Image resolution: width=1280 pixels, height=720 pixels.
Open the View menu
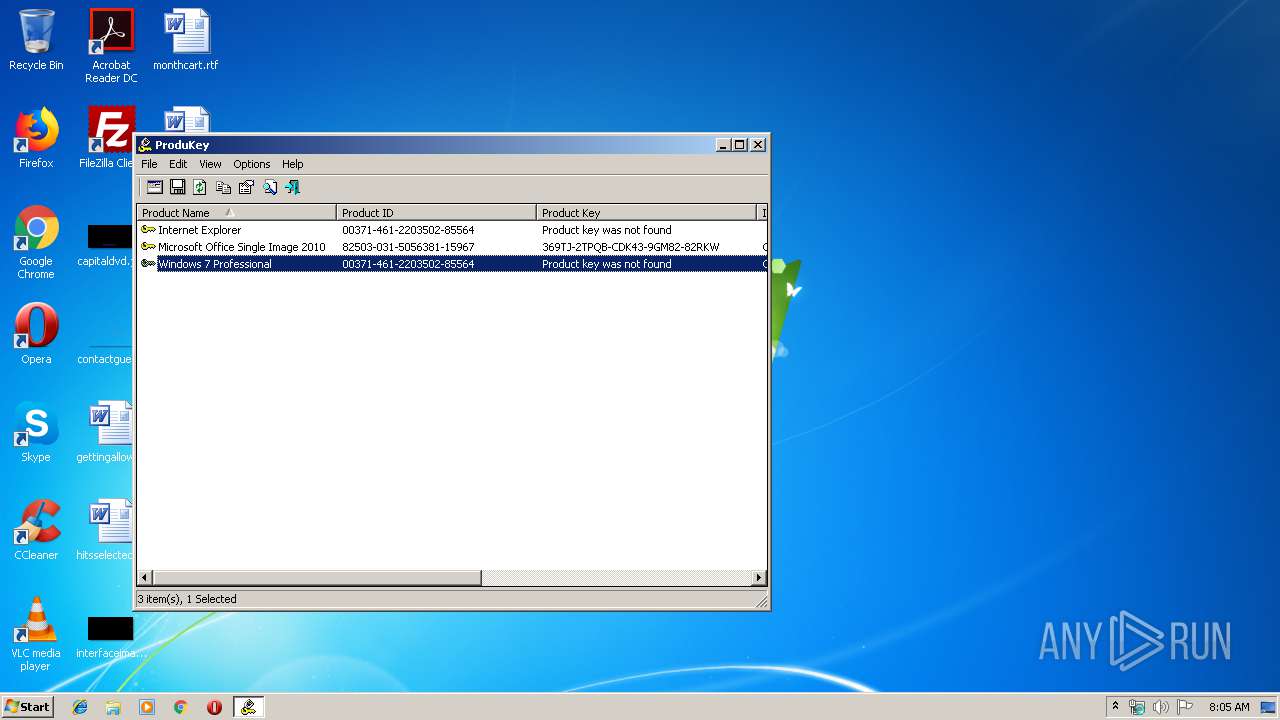point(210,164)
